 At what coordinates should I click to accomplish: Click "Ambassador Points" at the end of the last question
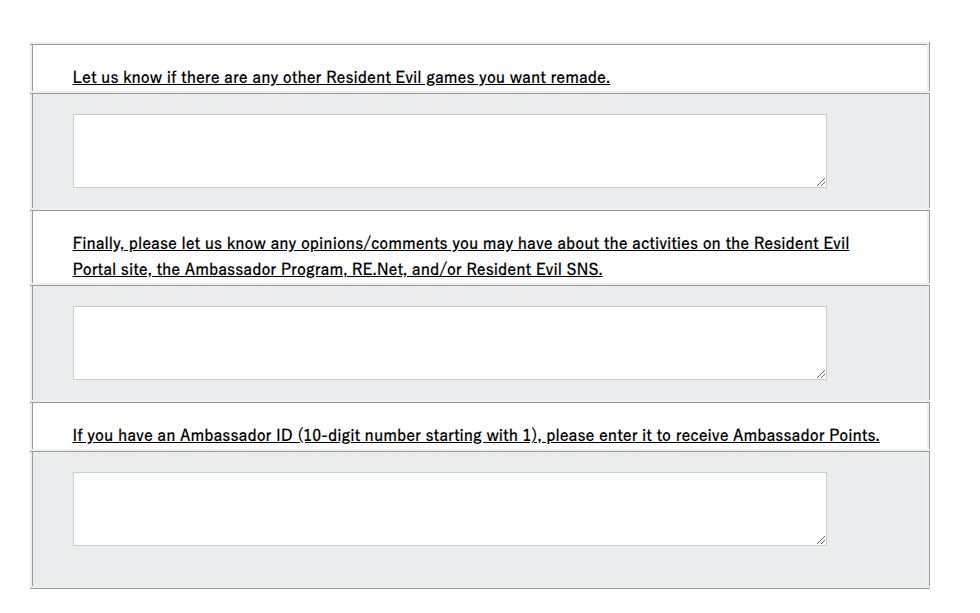tap(805, 436)
